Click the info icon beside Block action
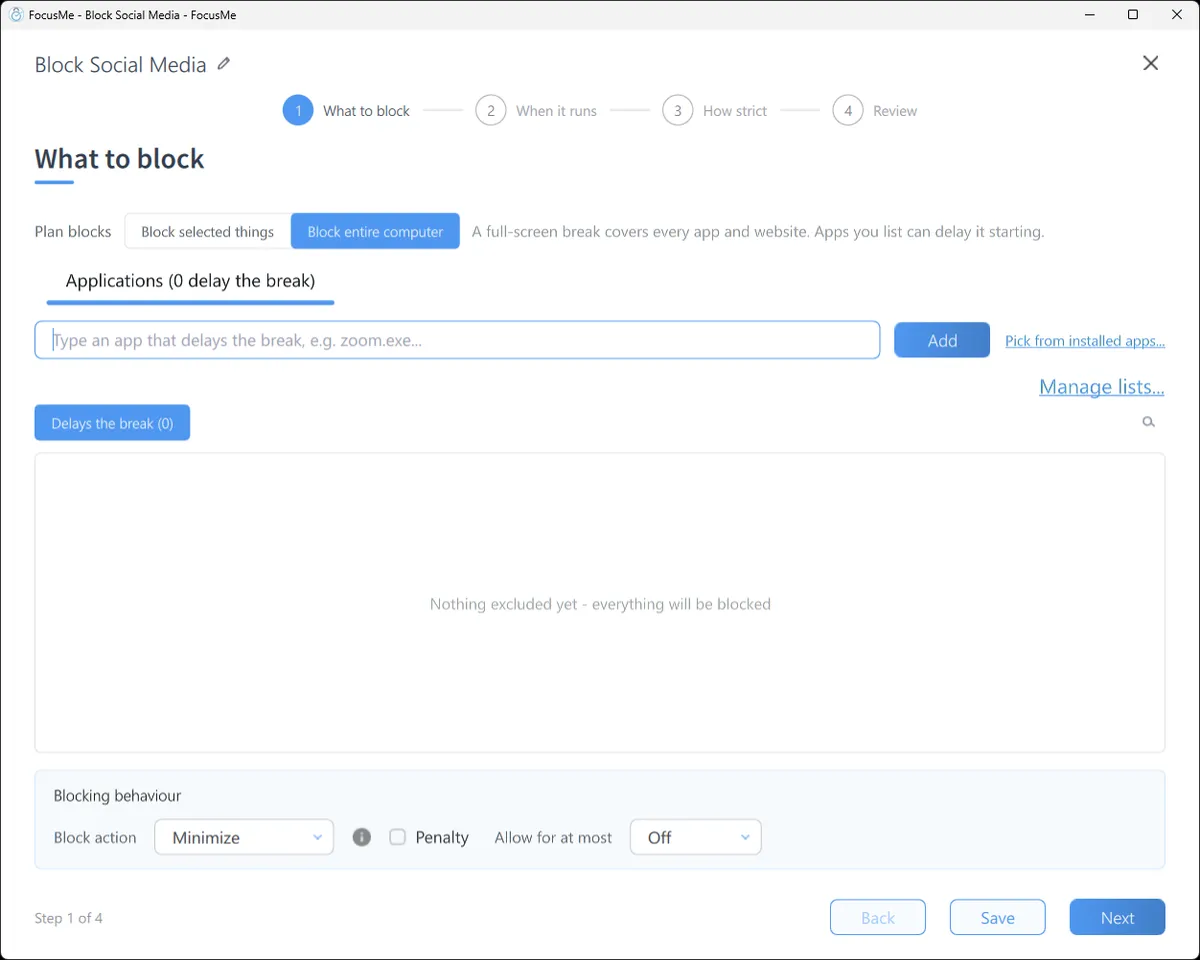Screen dimensions: 1200x960 [x=362, y=837]
